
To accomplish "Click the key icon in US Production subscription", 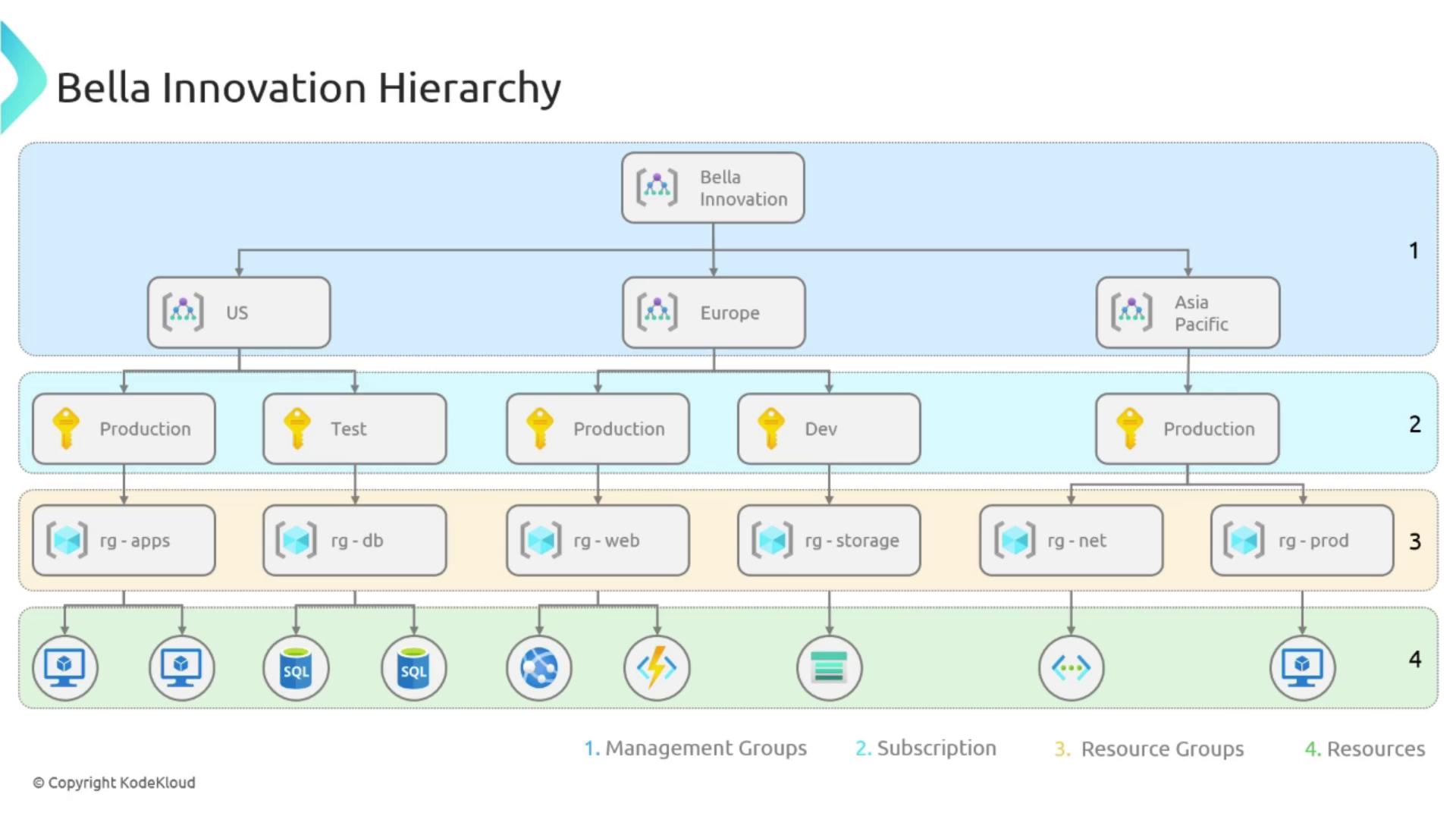I will 66,428.
